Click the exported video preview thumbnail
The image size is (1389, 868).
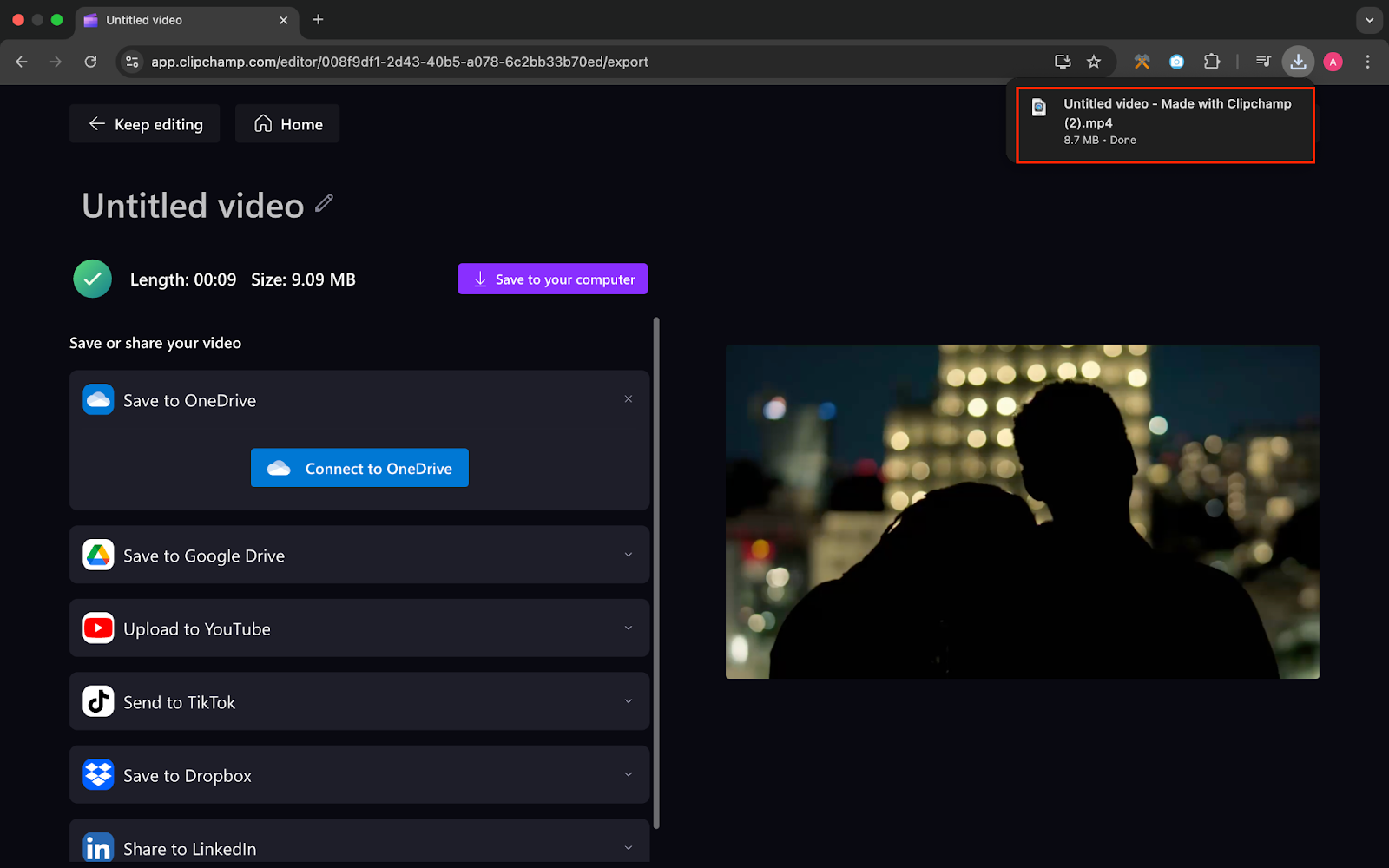pos(1022,512)
